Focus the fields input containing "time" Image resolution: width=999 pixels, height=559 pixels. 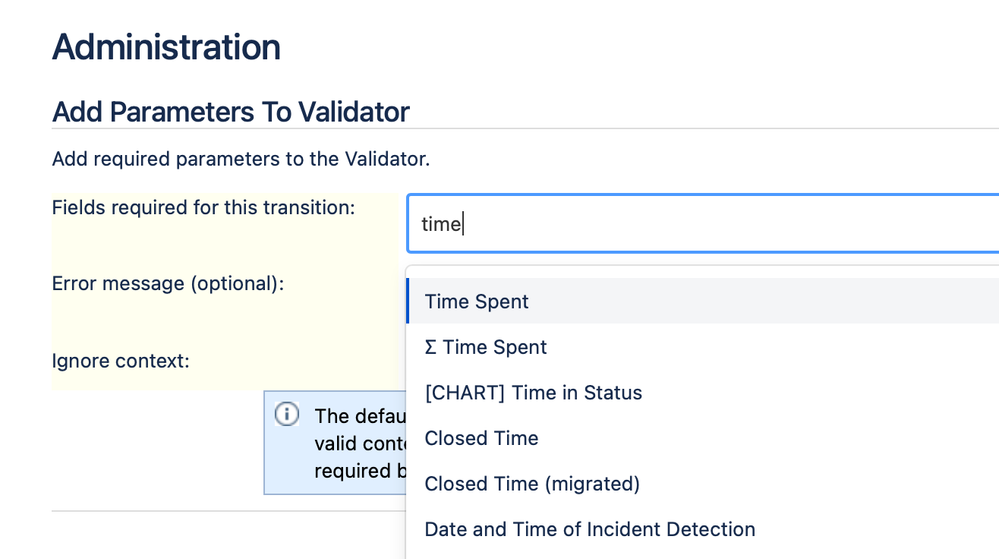coord(703,224)
